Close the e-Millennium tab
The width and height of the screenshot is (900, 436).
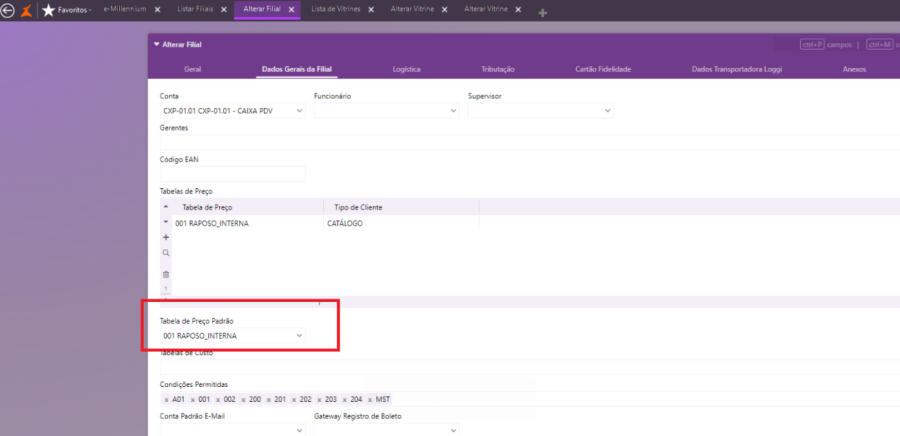158,10
